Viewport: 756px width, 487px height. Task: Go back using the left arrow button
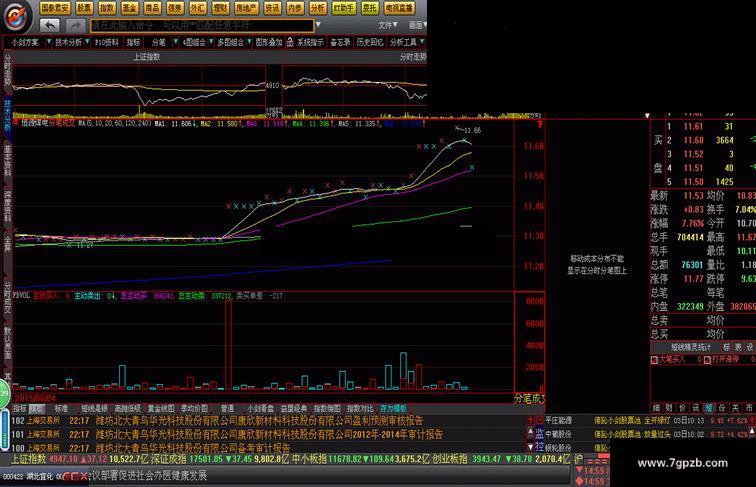[50, 25]
